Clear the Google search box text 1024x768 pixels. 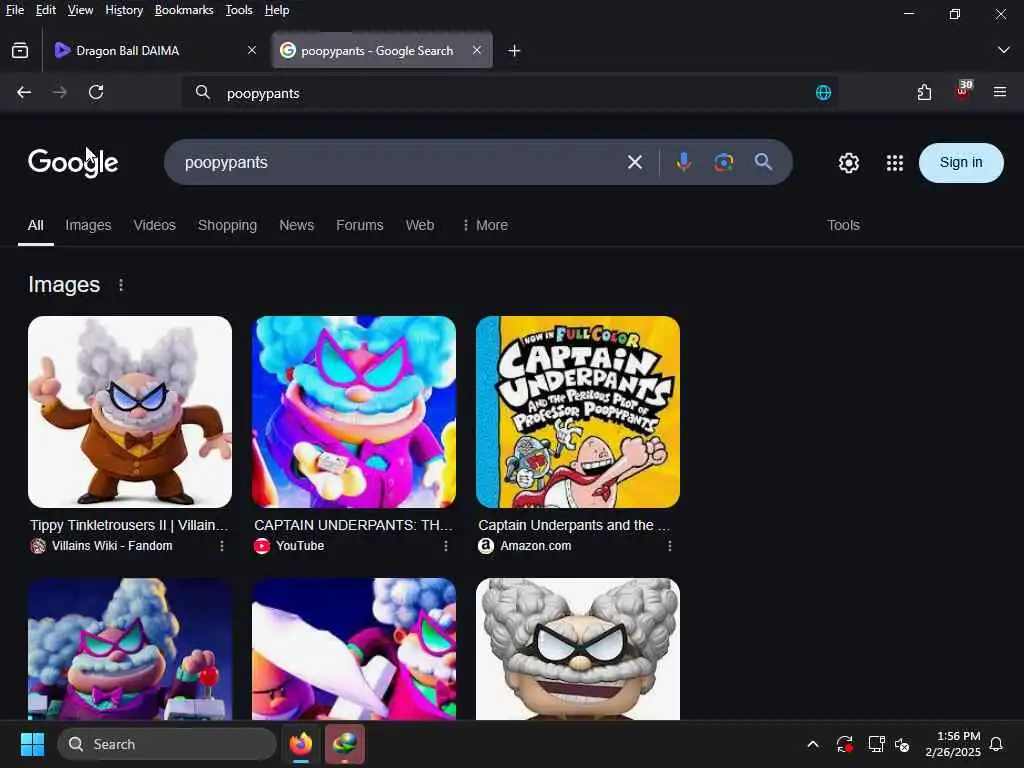[x=635, y=162]
